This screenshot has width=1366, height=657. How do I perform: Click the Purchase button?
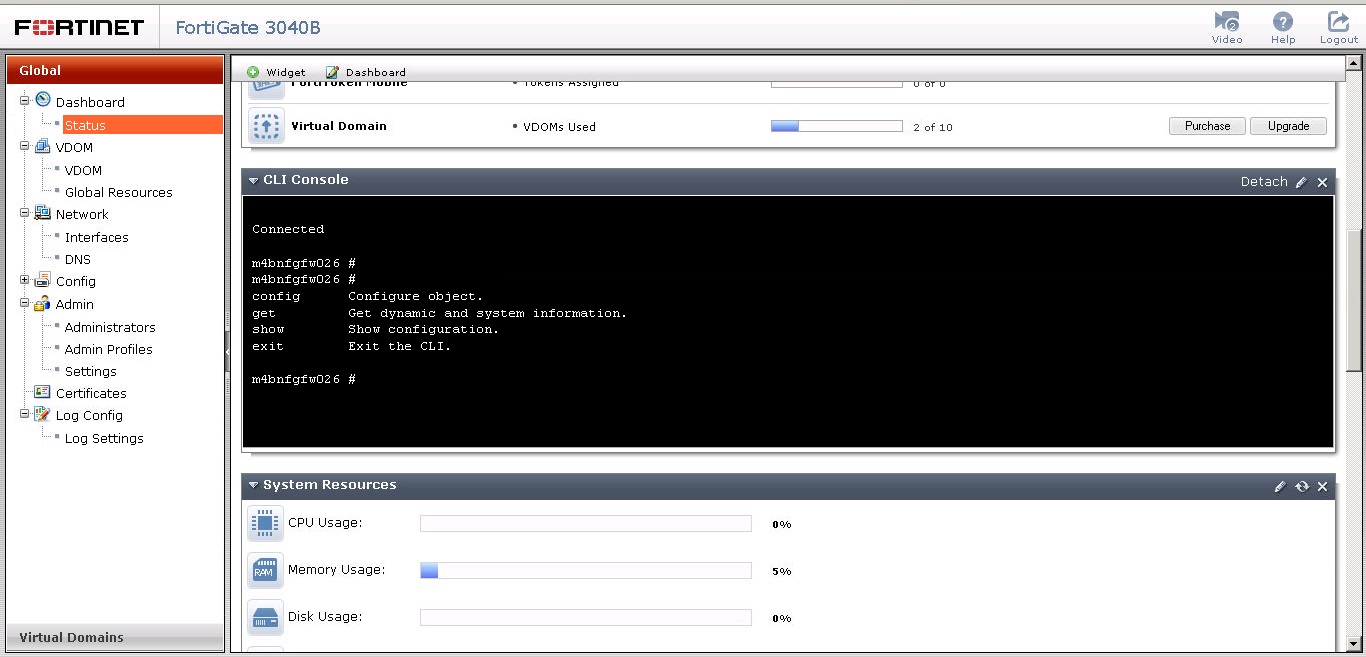pos(1207,125)
